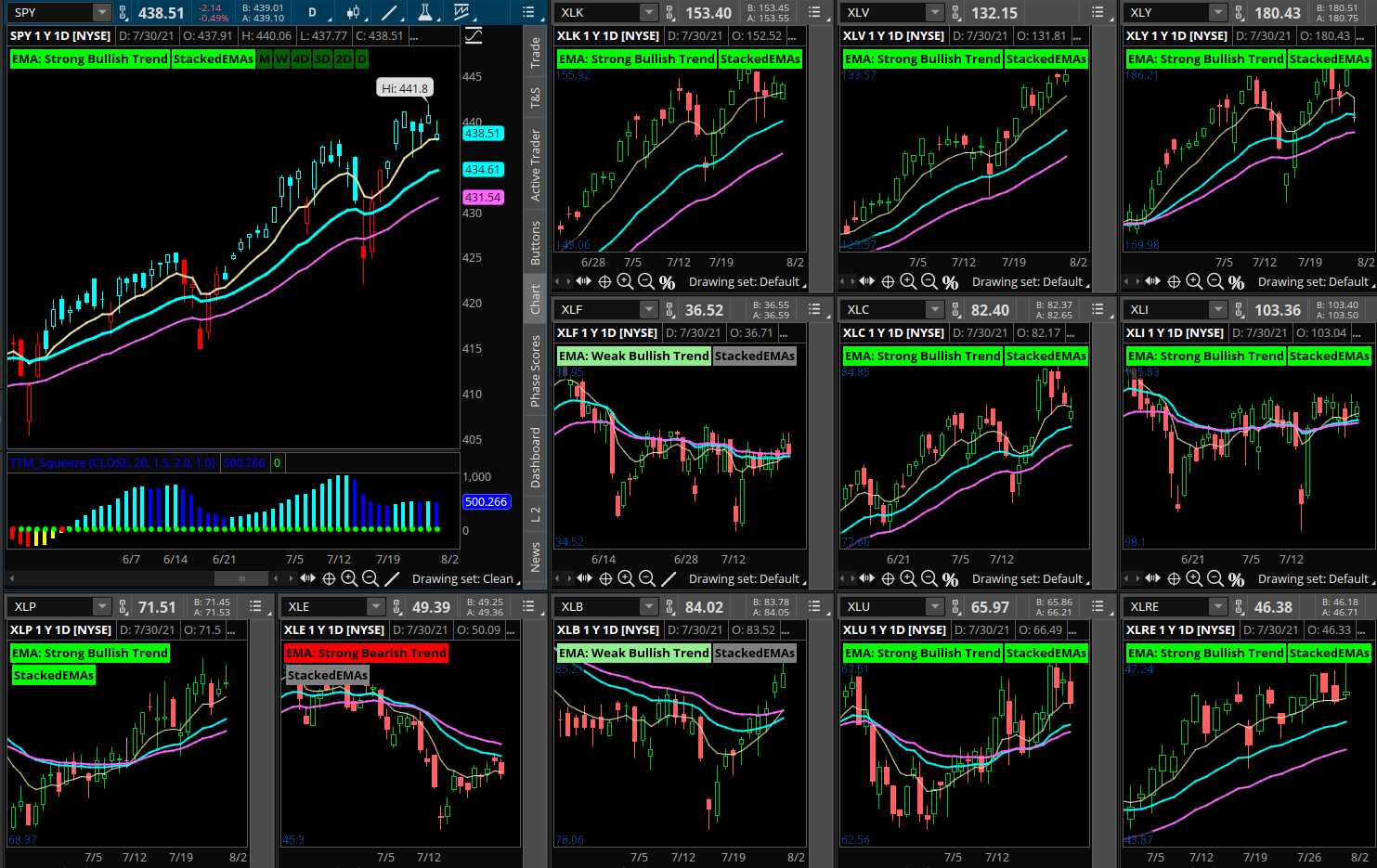This screenshot has height=868, width=1377.
Task: Open Drawing set: Default dropdown under XLK
Action: tap(747, 281)
